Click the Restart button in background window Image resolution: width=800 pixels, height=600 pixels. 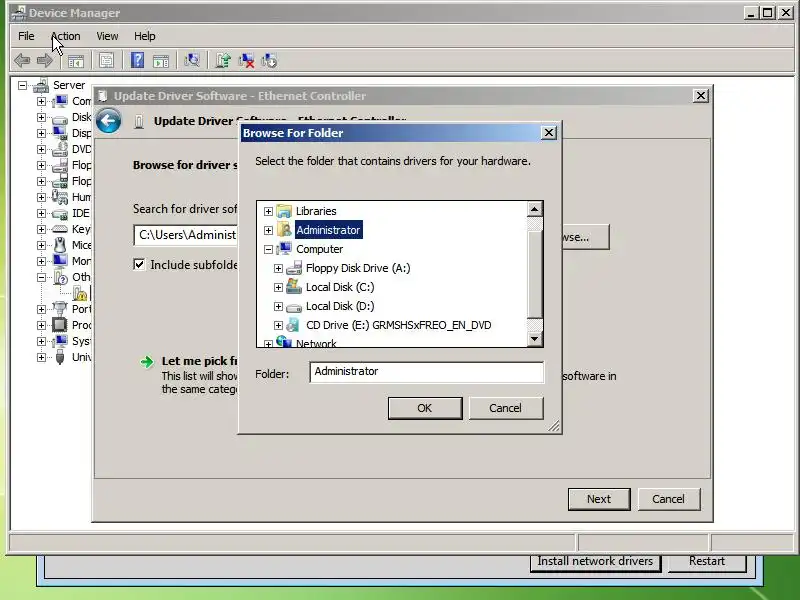707,561
